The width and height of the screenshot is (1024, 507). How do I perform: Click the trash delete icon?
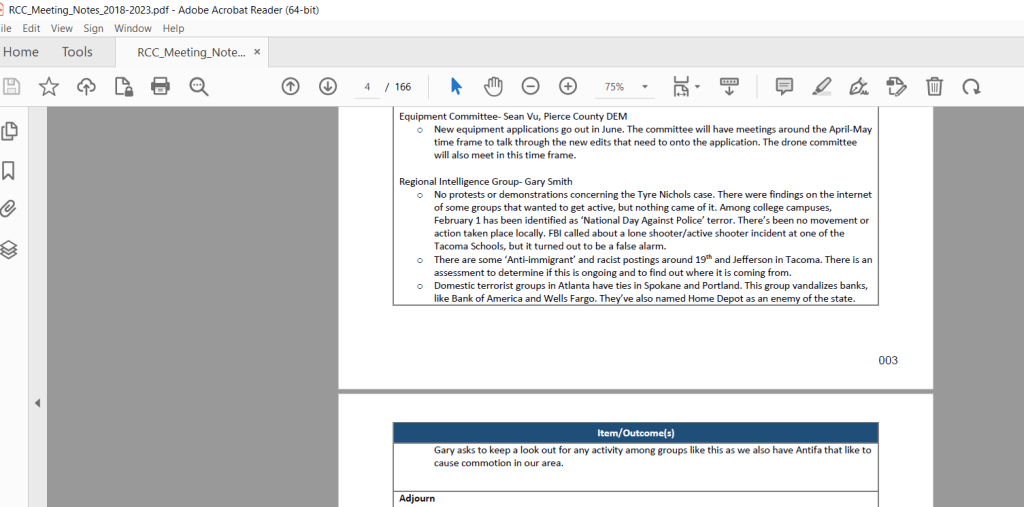pos(934,87)
